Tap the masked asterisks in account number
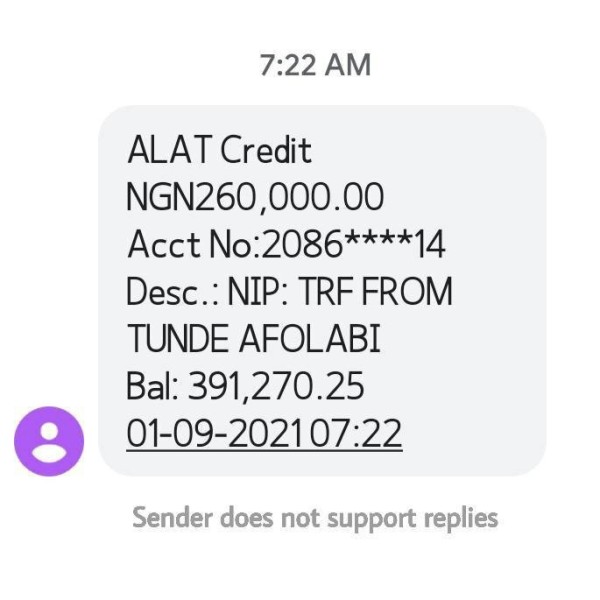 tap(378, 239)
